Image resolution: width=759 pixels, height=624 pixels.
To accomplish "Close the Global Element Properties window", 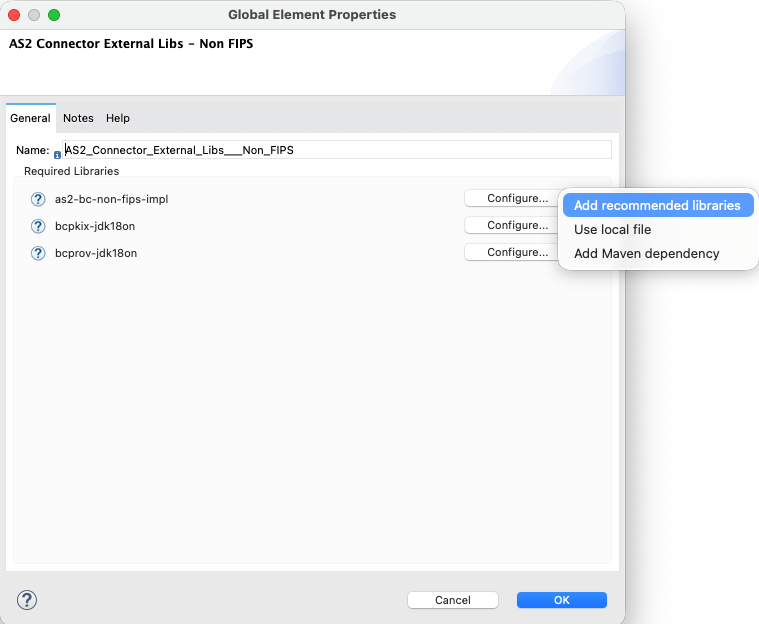I will click(x=14, y=15).
